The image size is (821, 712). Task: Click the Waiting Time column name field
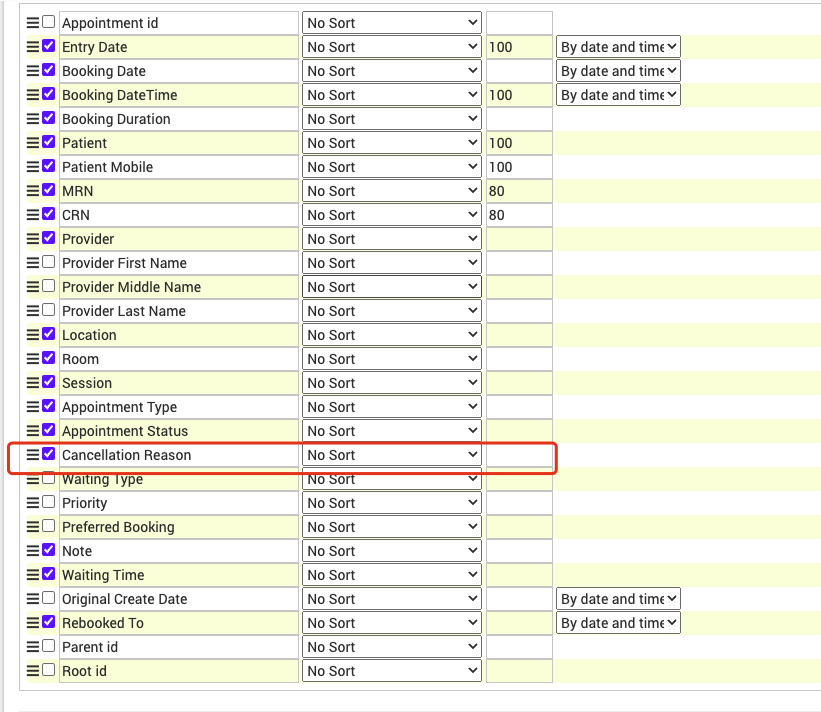[x=179, y=575]
